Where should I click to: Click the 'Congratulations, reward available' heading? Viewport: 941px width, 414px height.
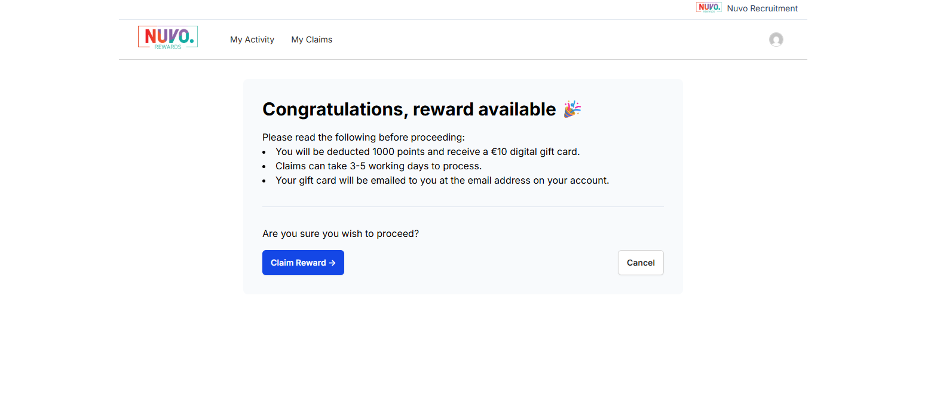pyautogui.click(x=409, y=110)
